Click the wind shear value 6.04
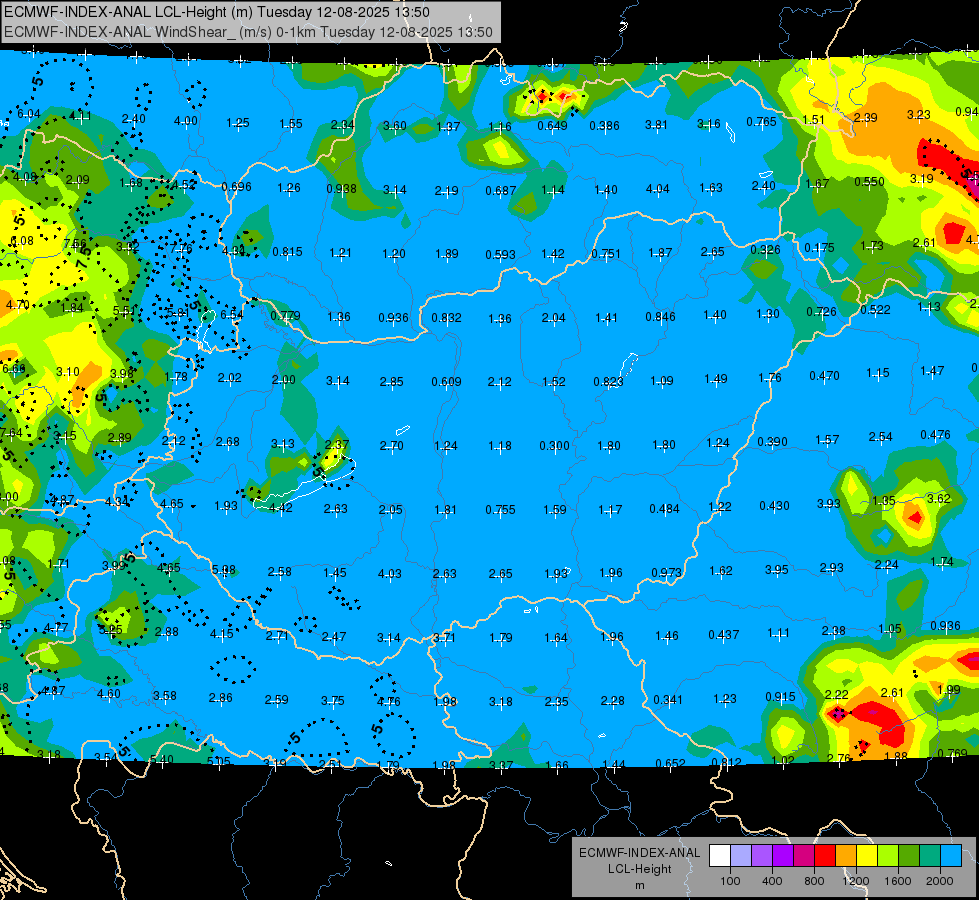 pyautogui.click(x=29, y=114)
